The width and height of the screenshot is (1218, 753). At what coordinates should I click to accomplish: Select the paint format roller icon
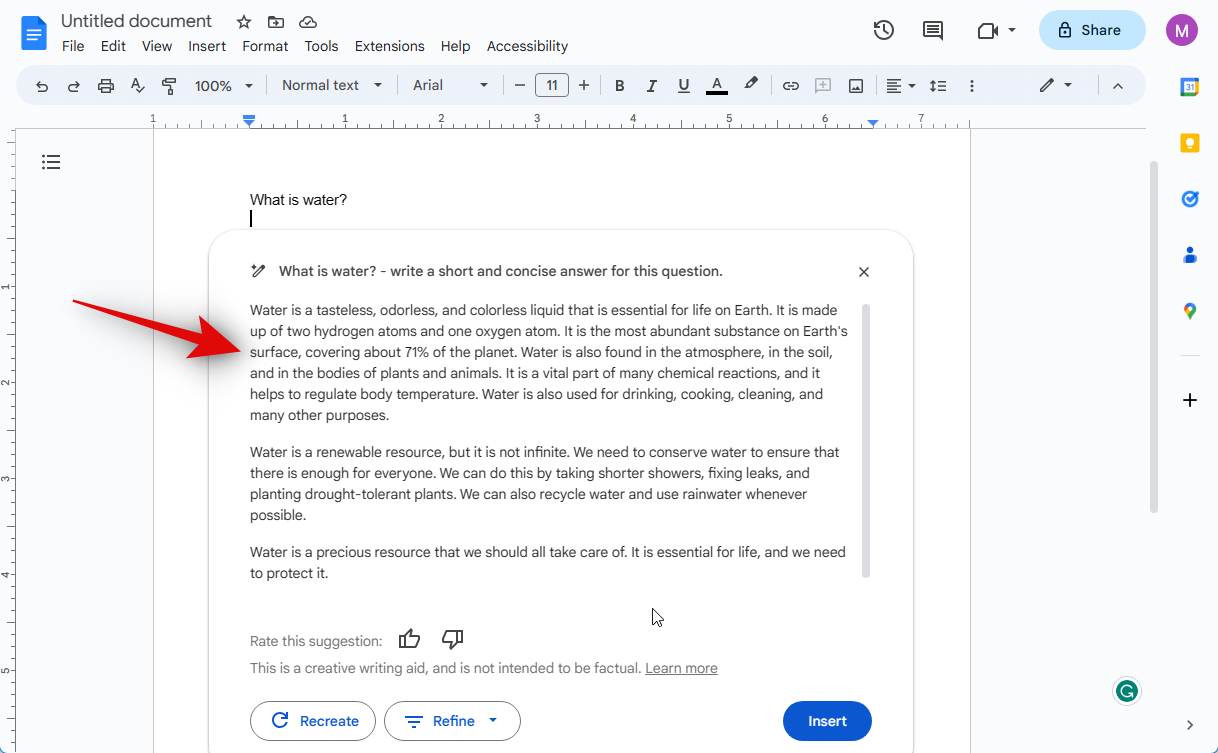click(169, 86)
